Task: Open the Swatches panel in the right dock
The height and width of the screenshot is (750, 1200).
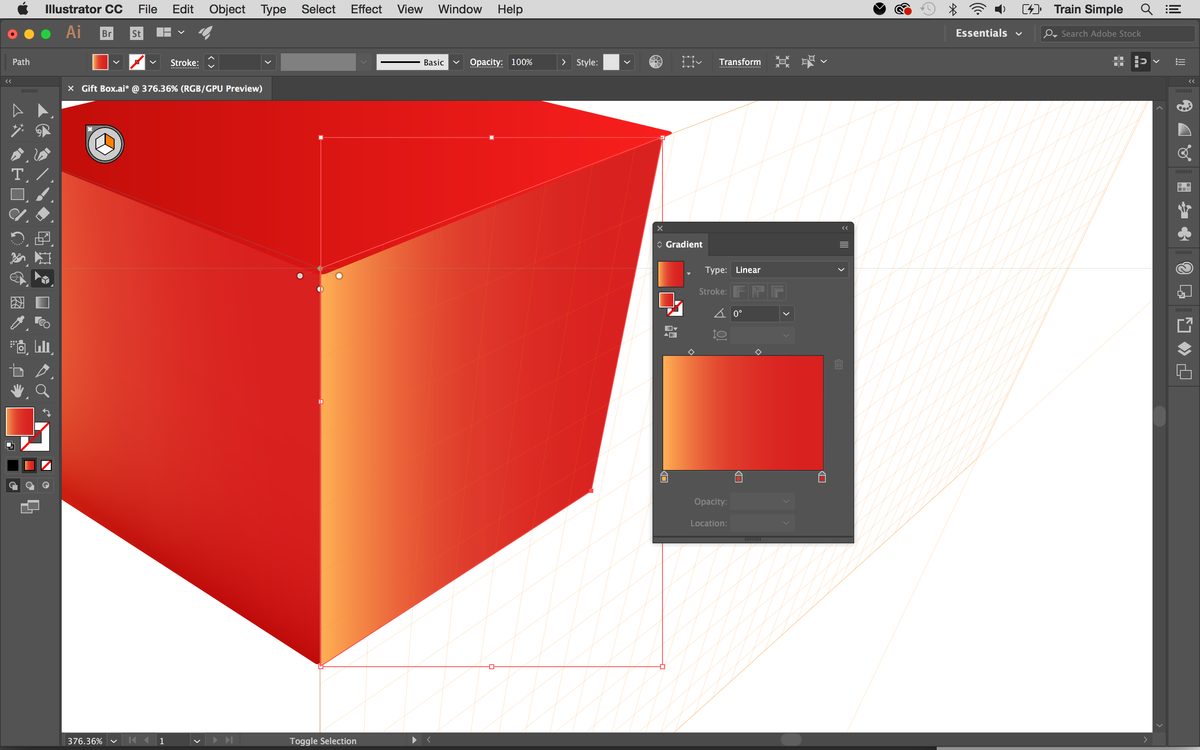Action: (1184, 186)
